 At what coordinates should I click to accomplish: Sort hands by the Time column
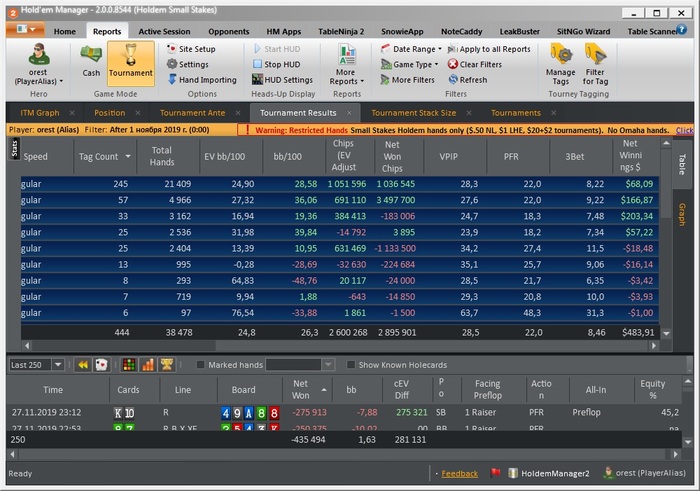pyautogui.click(x=53, y=390)
